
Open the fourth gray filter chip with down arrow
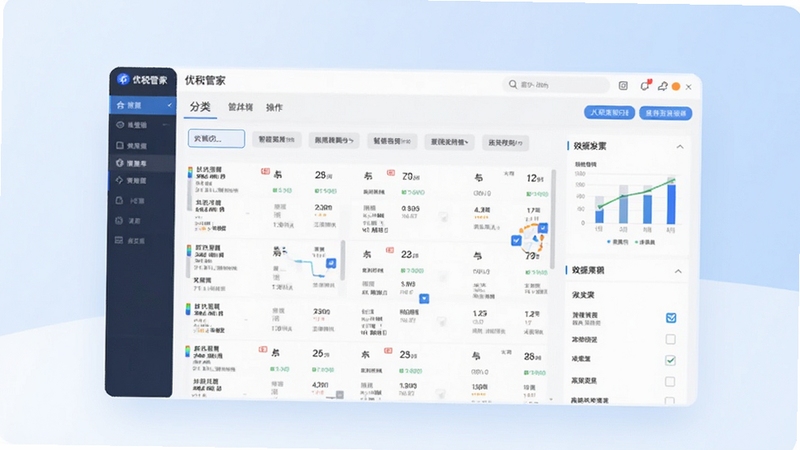point(449,142)
